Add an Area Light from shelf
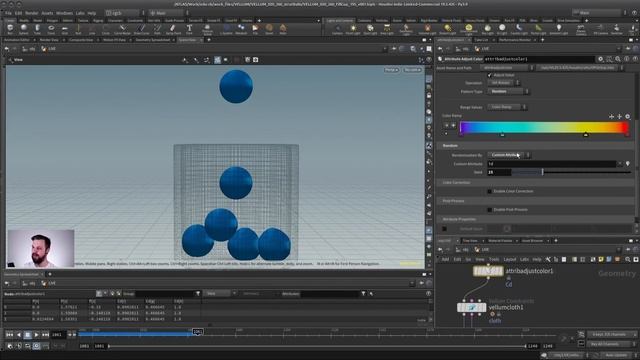Viewport: 640px width, 360px height. pyautogui.click(x=387, y=29)
